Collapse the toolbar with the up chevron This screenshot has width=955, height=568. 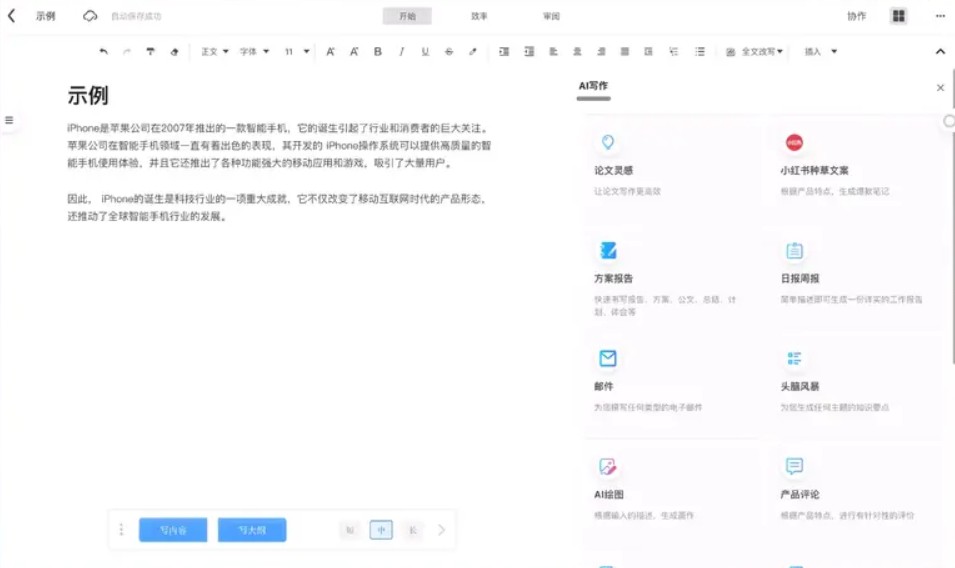[940, 52]
